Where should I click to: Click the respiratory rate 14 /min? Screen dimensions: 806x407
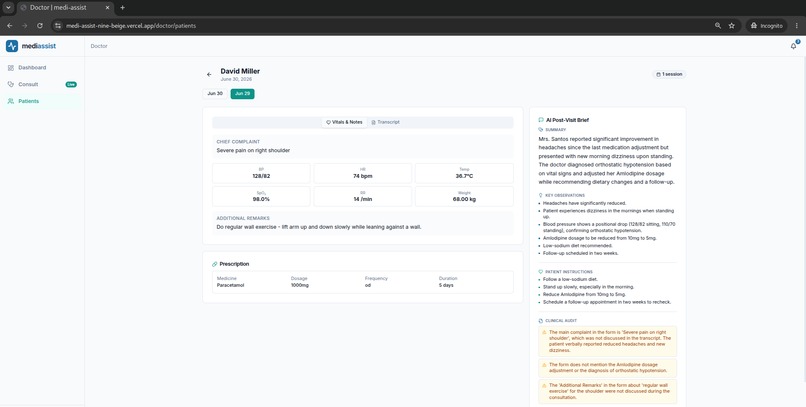coord(363,199)
